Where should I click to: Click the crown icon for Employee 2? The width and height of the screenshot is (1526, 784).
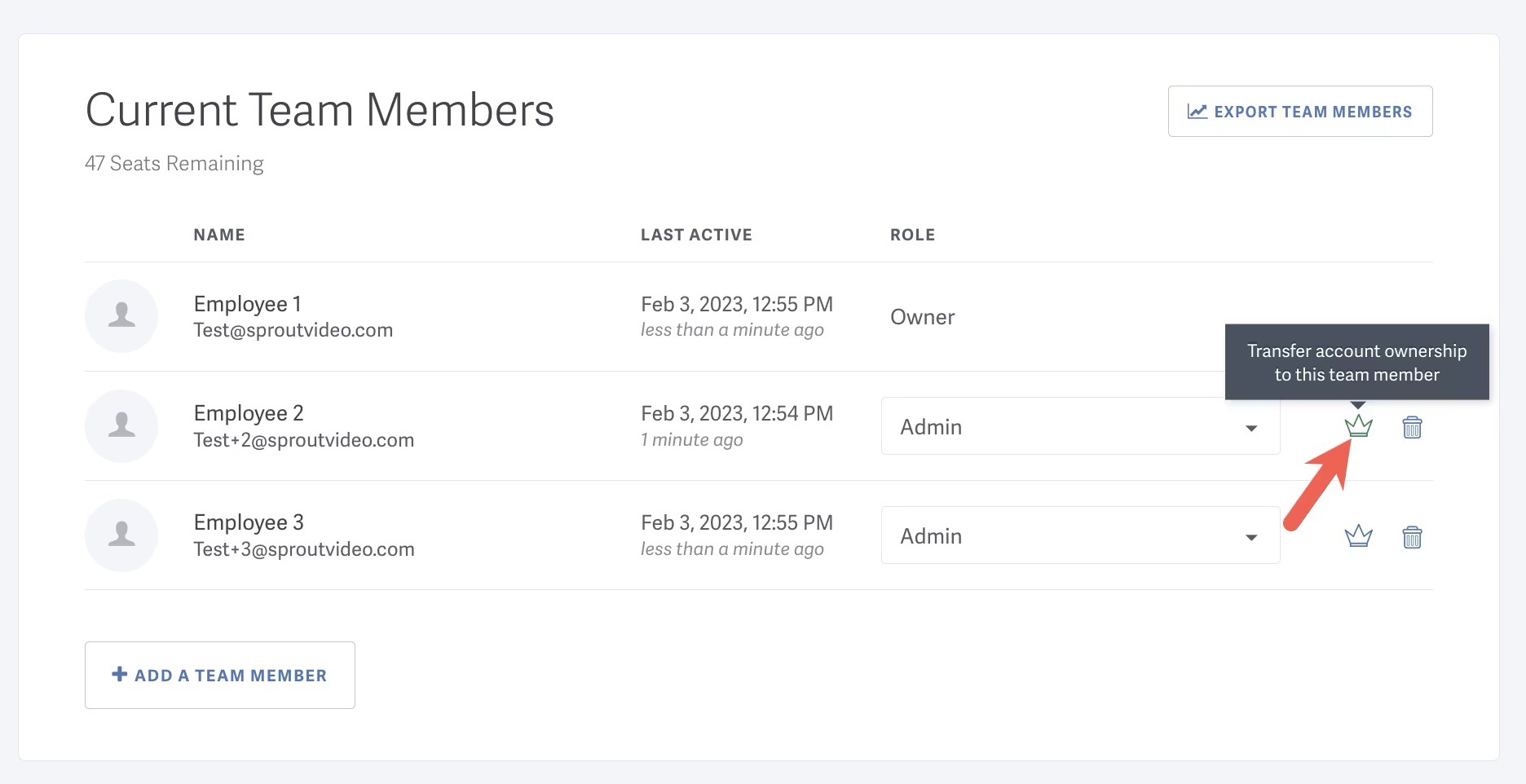tap(1358, 426)
